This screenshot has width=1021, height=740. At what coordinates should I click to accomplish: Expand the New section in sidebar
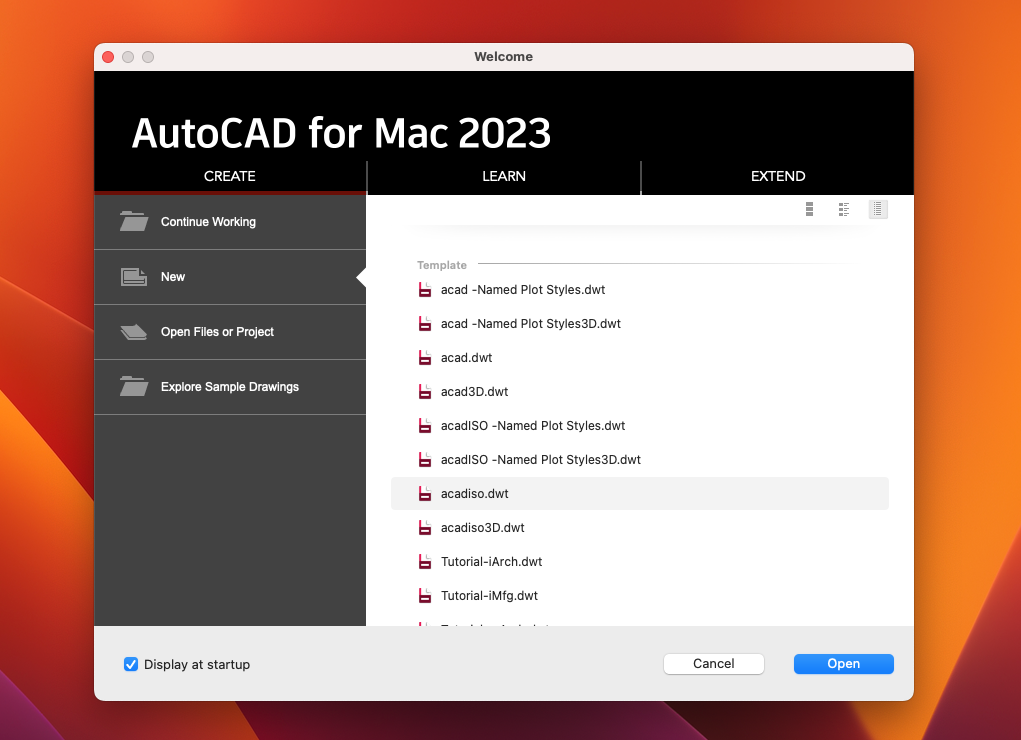click(230, 277)
